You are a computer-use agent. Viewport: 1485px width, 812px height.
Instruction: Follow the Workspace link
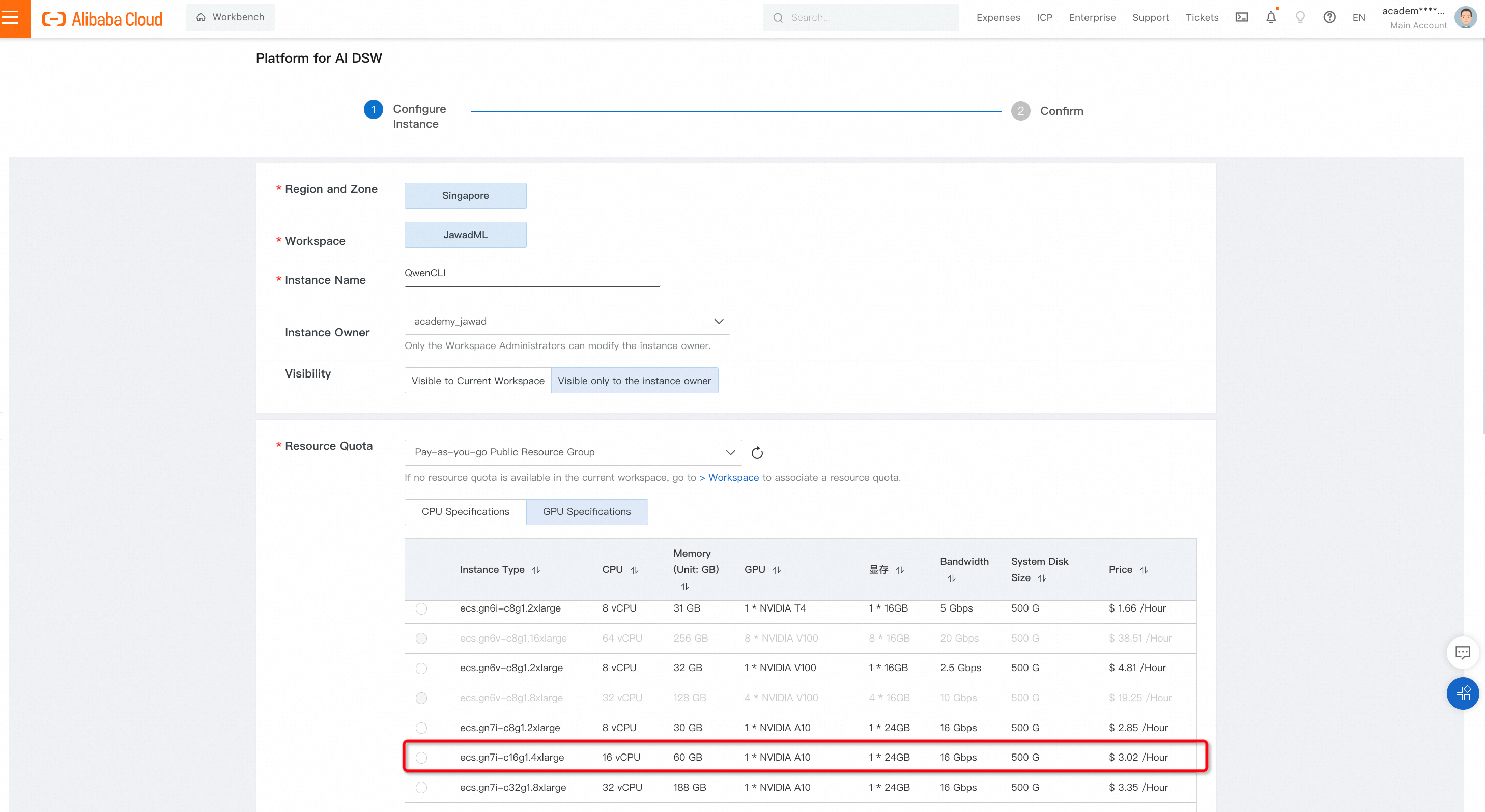(733, 477)
